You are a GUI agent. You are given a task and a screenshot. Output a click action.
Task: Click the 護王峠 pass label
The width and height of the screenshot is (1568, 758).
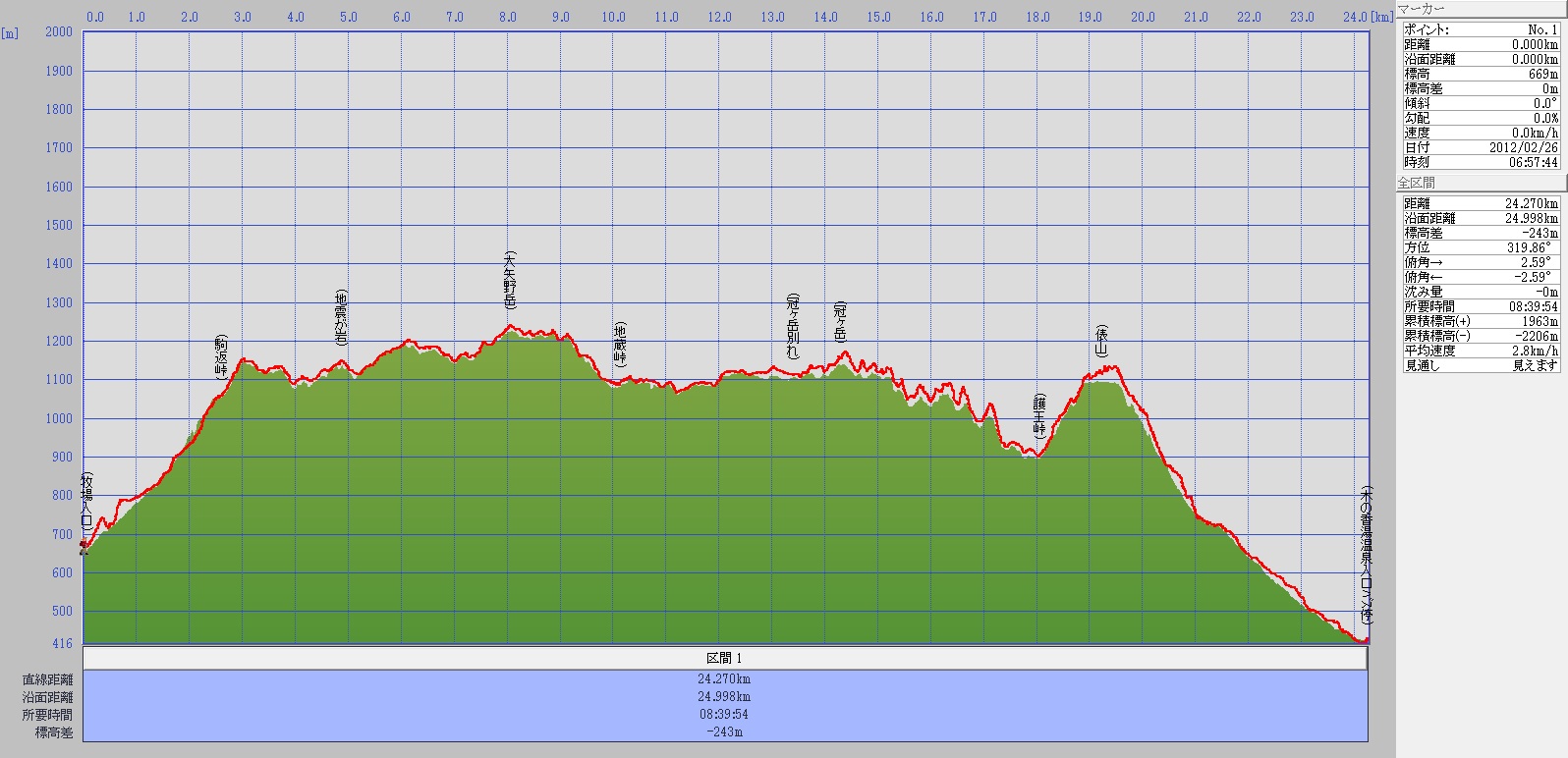1039,415
